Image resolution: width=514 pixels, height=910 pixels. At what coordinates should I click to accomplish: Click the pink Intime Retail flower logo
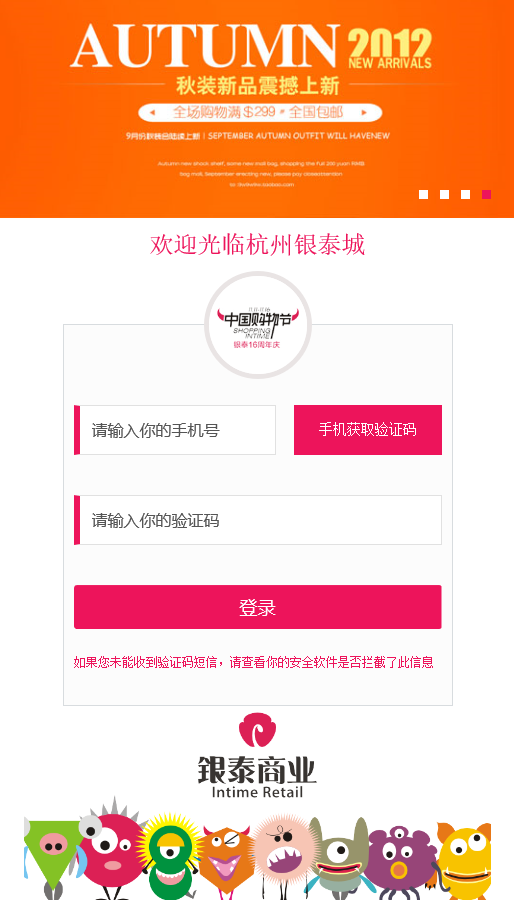click(257, 730)
